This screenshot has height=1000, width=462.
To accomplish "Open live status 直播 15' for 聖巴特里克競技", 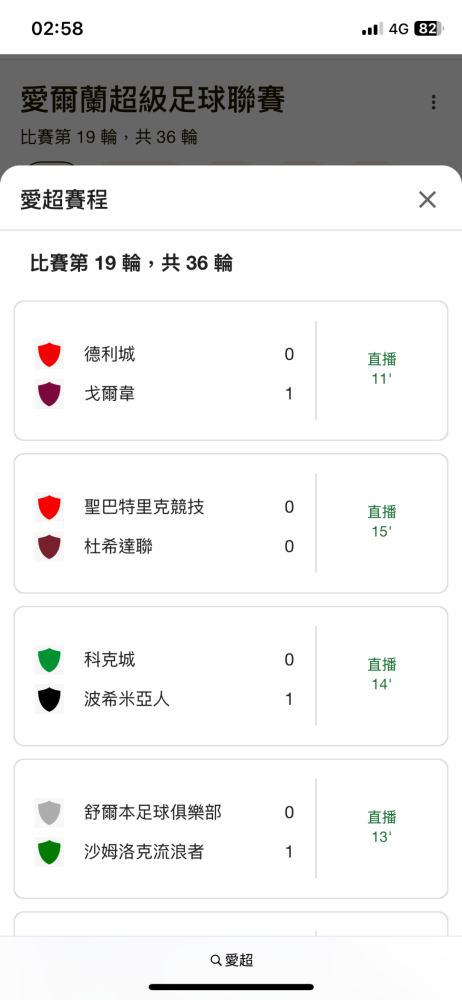I will 382,521.
